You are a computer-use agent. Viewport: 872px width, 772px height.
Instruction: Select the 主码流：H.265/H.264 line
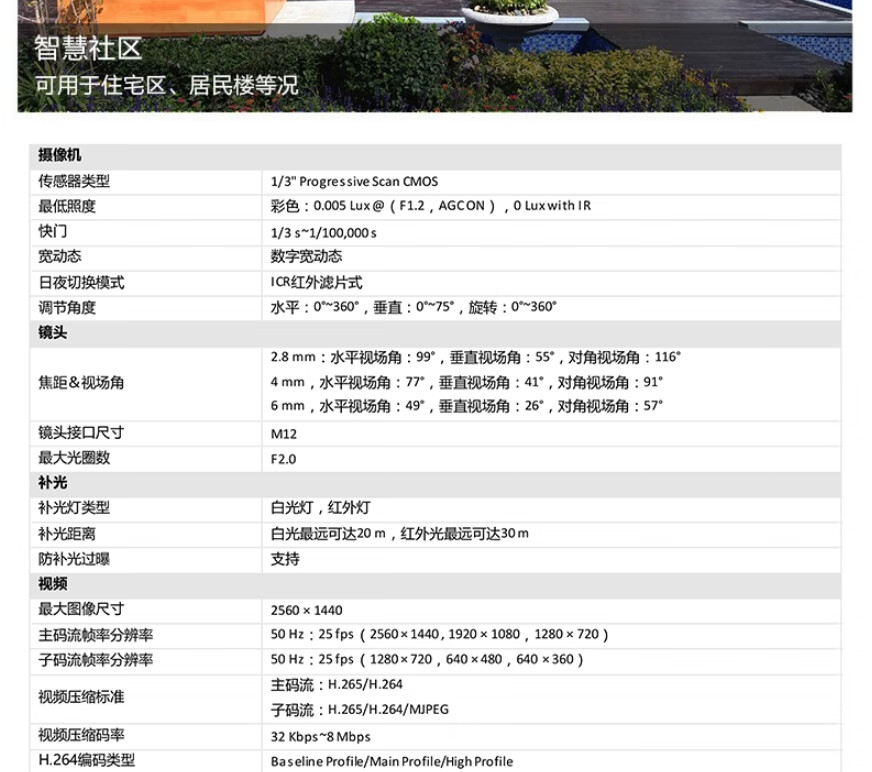pyautogui.click(x=336, y=685)
